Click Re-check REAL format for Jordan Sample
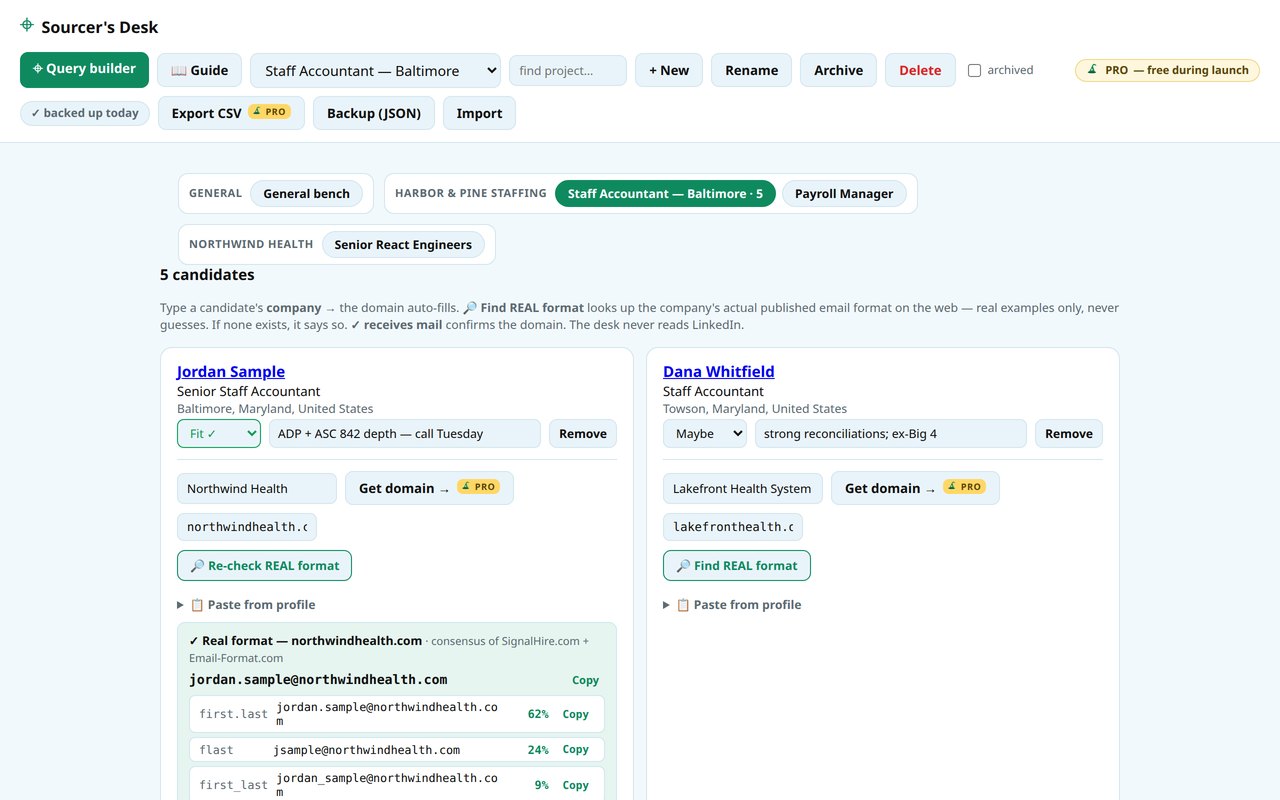 tap(264, 565)
